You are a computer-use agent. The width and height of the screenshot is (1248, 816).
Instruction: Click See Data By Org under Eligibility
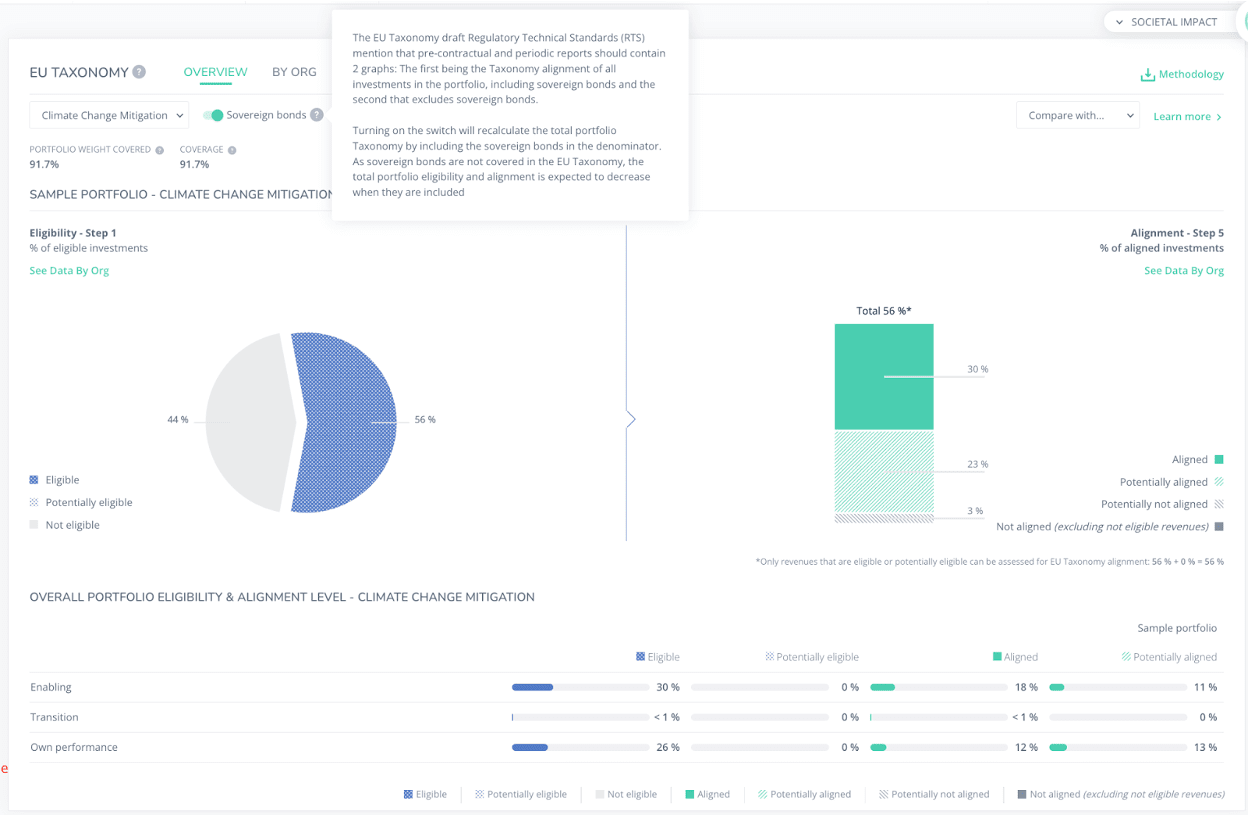[x=69, y=271]
